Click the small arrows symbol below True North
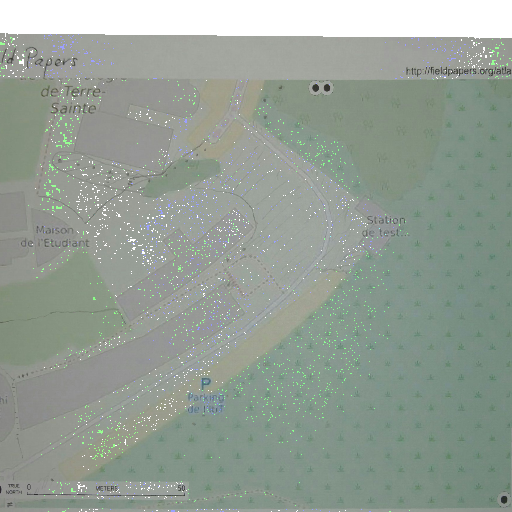Viewport: 512px width, 512px height. [9, 505]
